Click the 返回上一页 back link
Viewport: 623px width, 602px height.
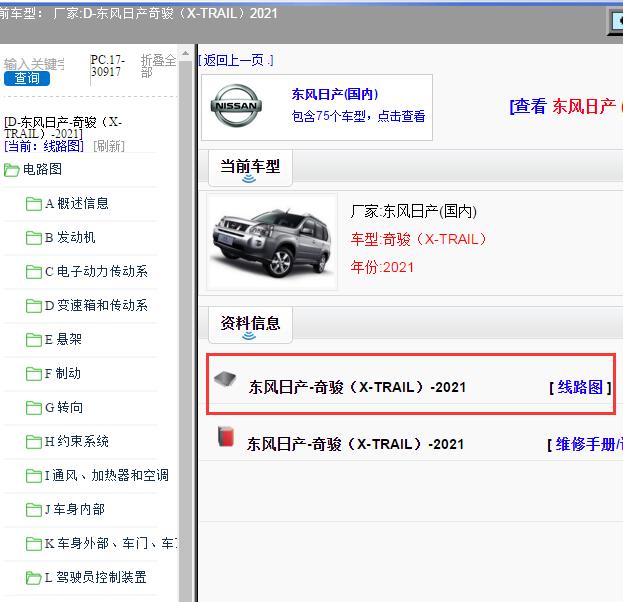[236, 60]
